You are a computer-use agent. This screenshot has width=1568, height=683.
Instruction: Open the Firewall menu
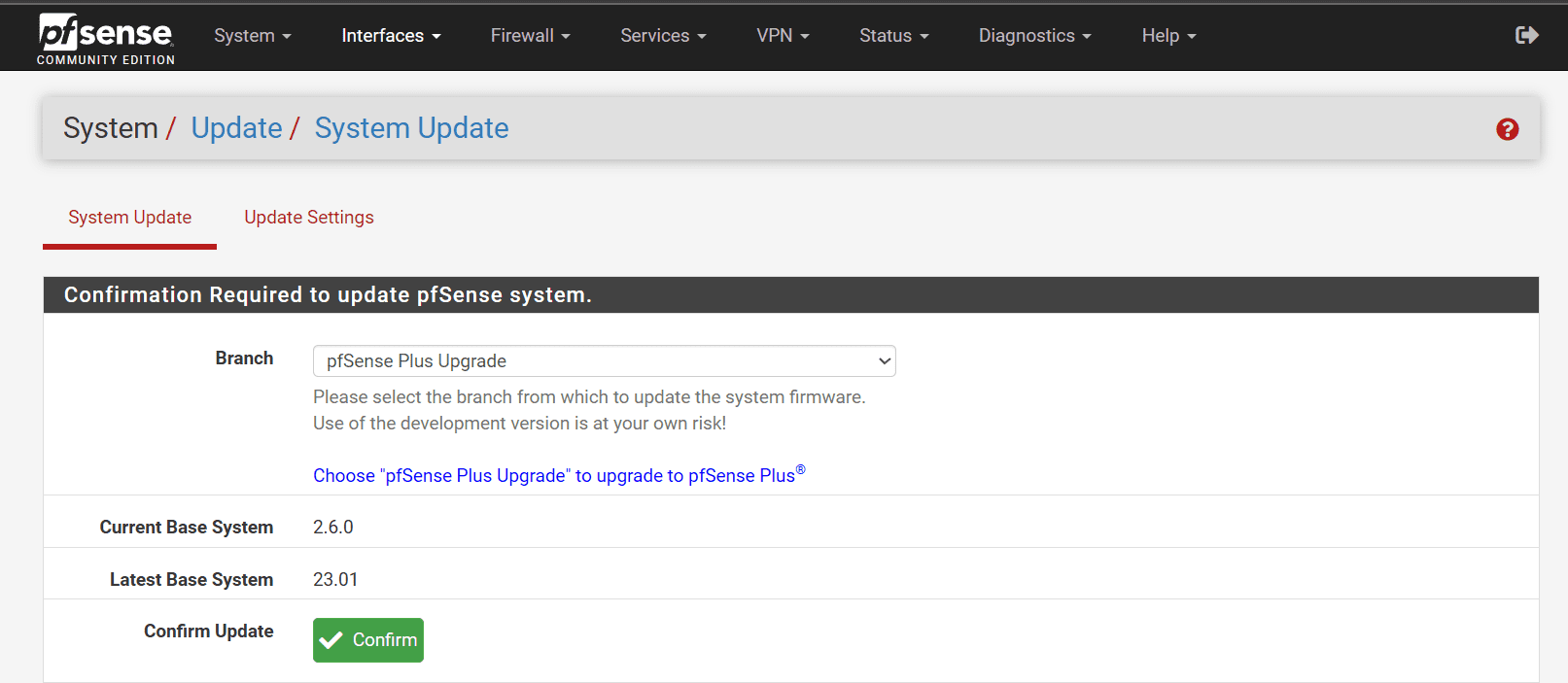pyautogui.click(x=530, y=36)
